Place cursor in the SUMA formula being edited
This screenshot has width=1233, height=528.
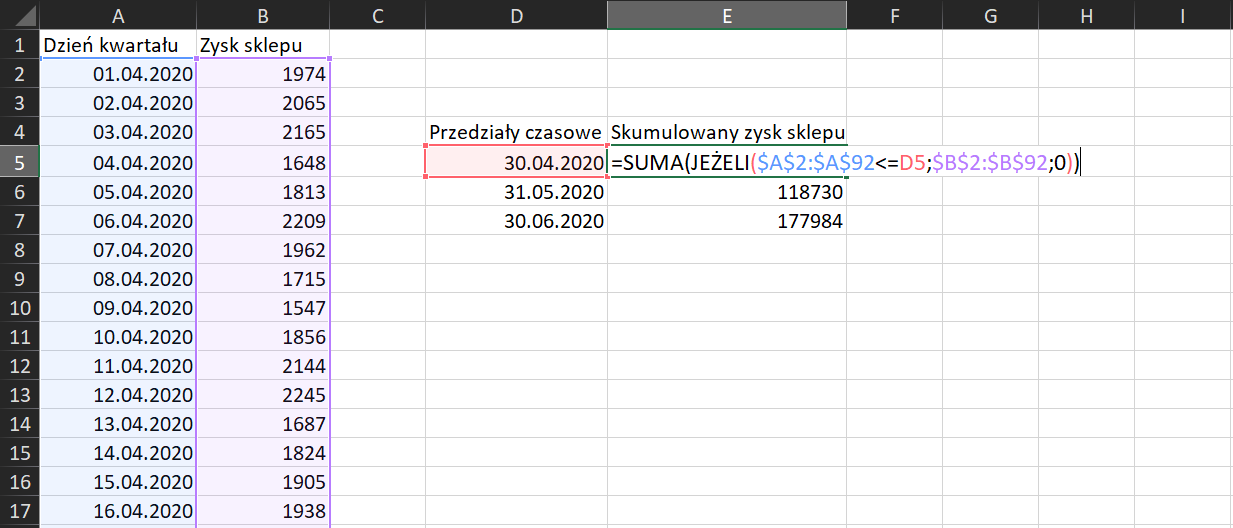click(846, 162)
